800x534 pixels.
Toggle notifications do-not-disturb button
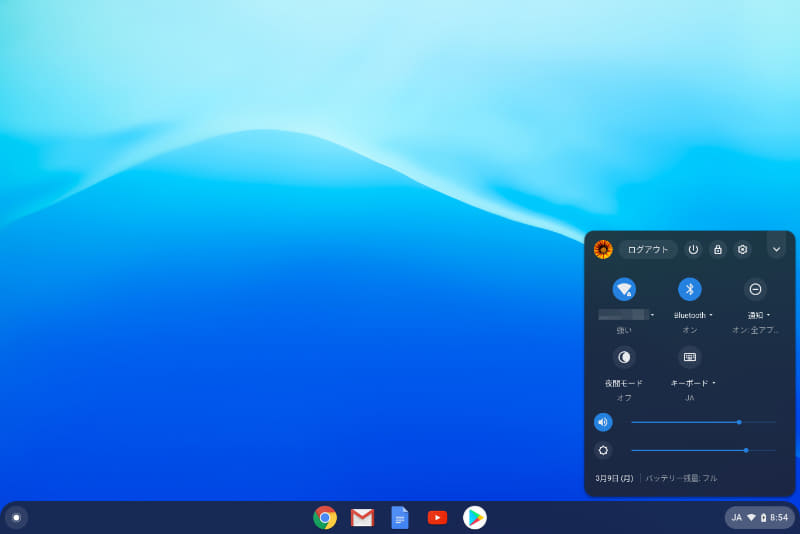point(755,289)
